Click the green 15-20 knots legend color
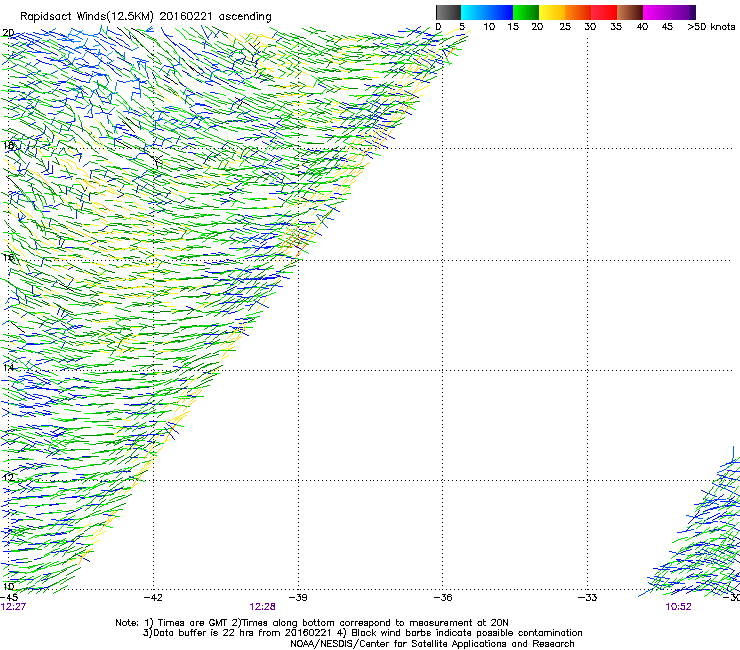This screenshot has width=740, height=650. pyautogui.click(x=526, y=12)
